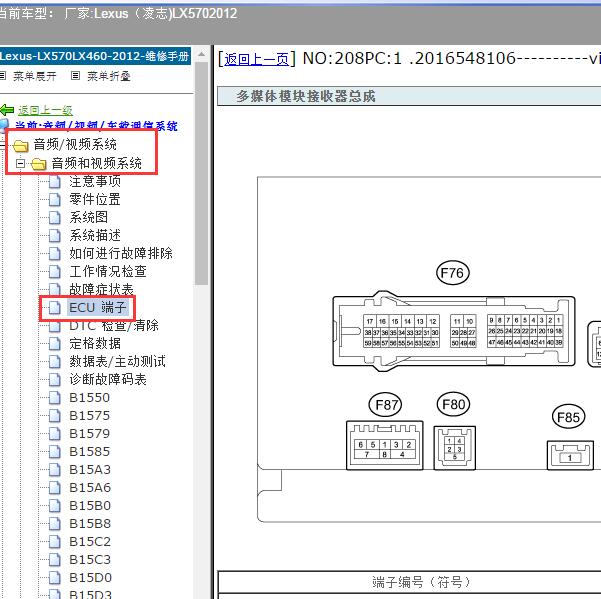Go back via 返回上一级 link
Screen dimensions: 601x599
pos(45,110)
